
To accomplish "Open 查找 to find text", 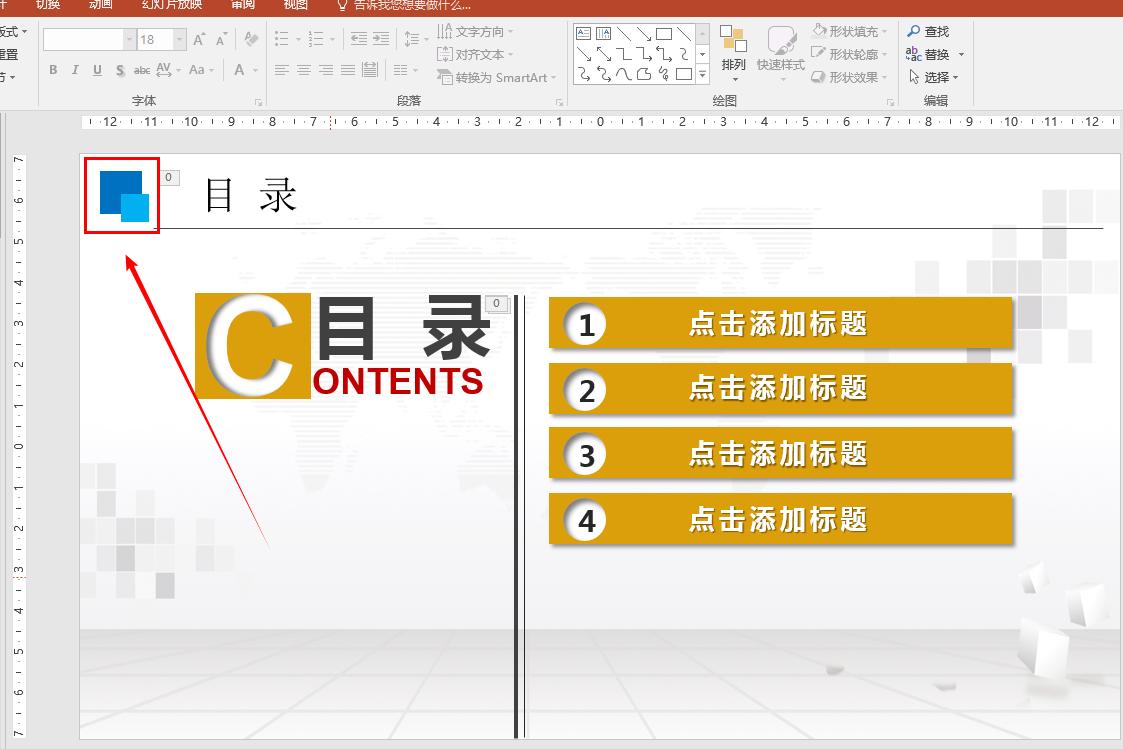I will tap(932, 31).
